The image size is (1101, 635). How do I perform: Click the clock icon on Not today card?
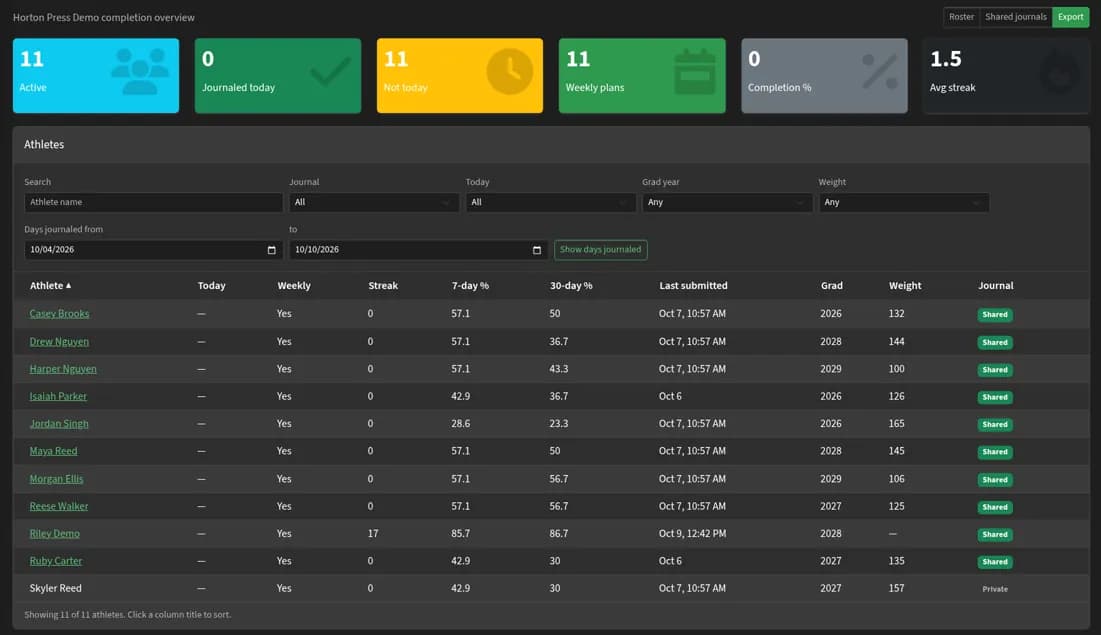tap(510, 71)
